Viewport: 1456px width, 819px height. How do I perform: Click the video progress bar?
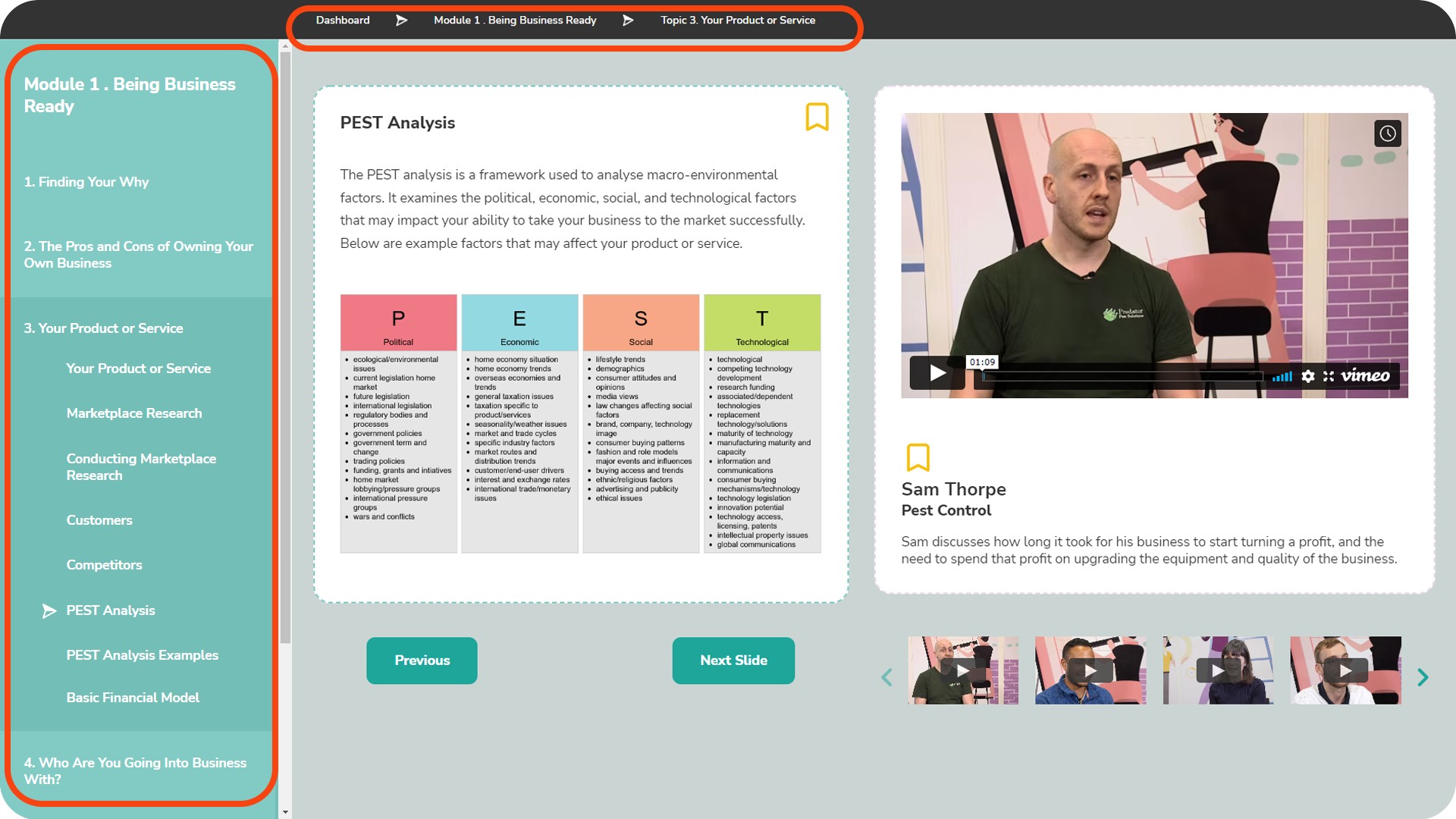pyautogui.click(x=1122, y=376)
